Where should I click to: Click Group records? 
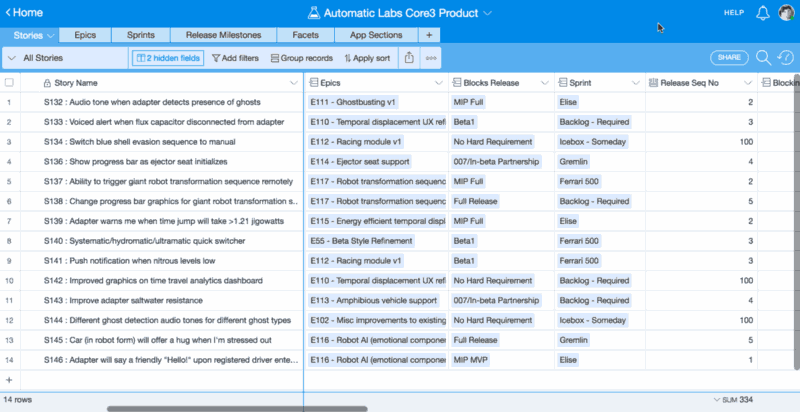[302, 58]
